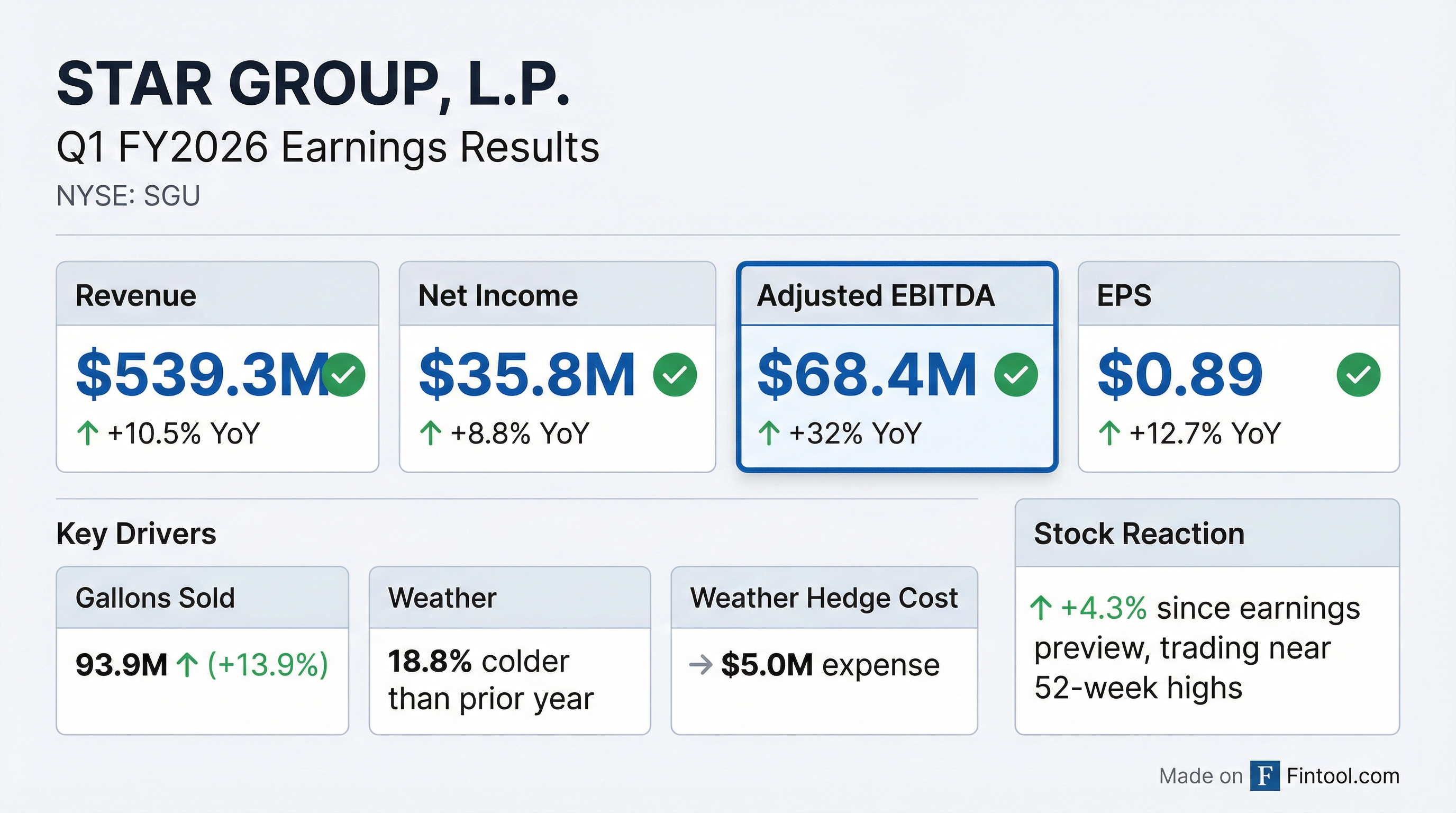Click the Key Drivers section heading
The height and width of the screenshot is (813, 1456).
[136, 533]
